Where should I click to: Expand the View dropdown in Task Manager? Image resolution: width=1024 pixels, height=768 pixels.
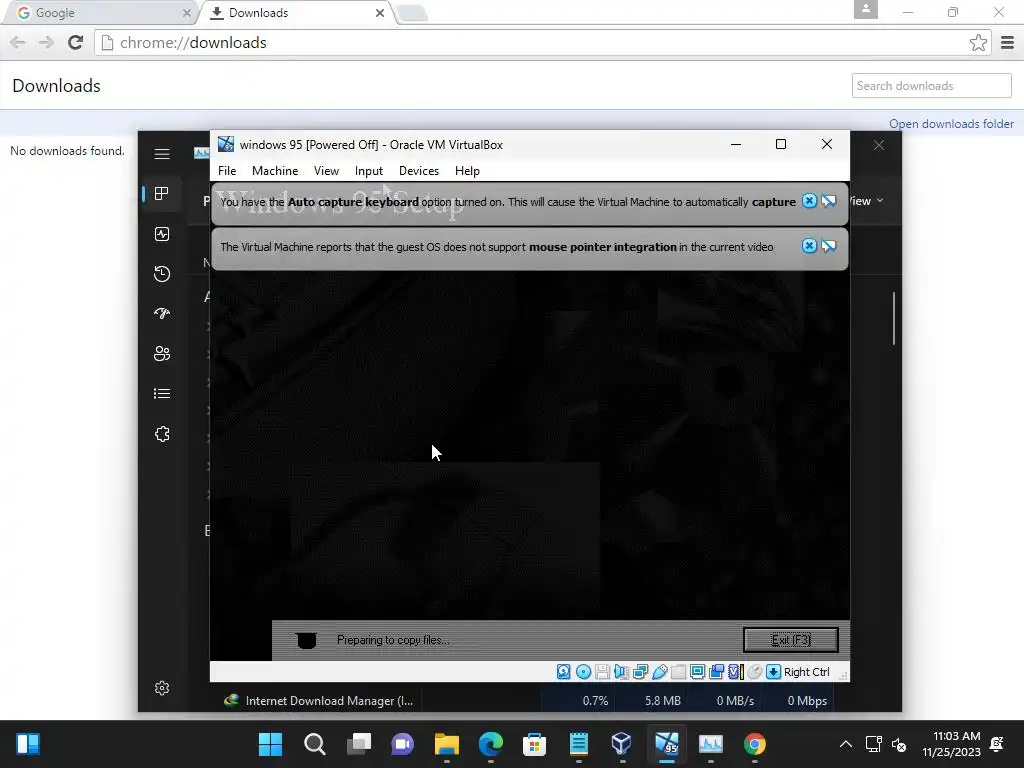[867, 201]
